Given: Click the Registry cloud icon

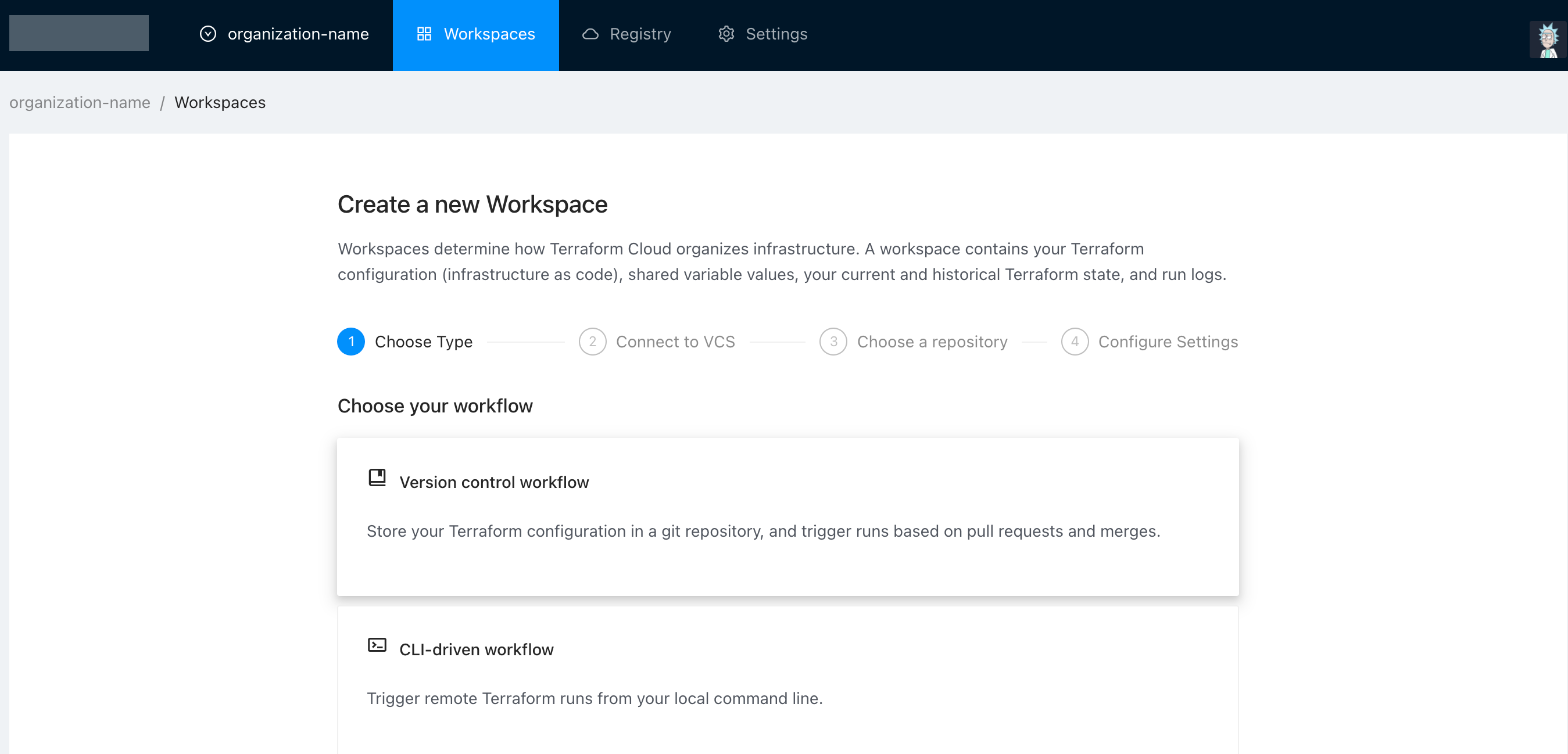Looking at the screenshot, I should pos(590,34).
